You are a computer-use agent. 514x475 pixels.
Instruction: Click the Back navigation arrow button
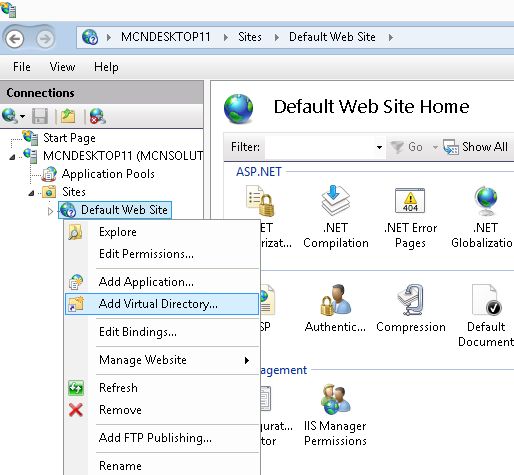15,38
